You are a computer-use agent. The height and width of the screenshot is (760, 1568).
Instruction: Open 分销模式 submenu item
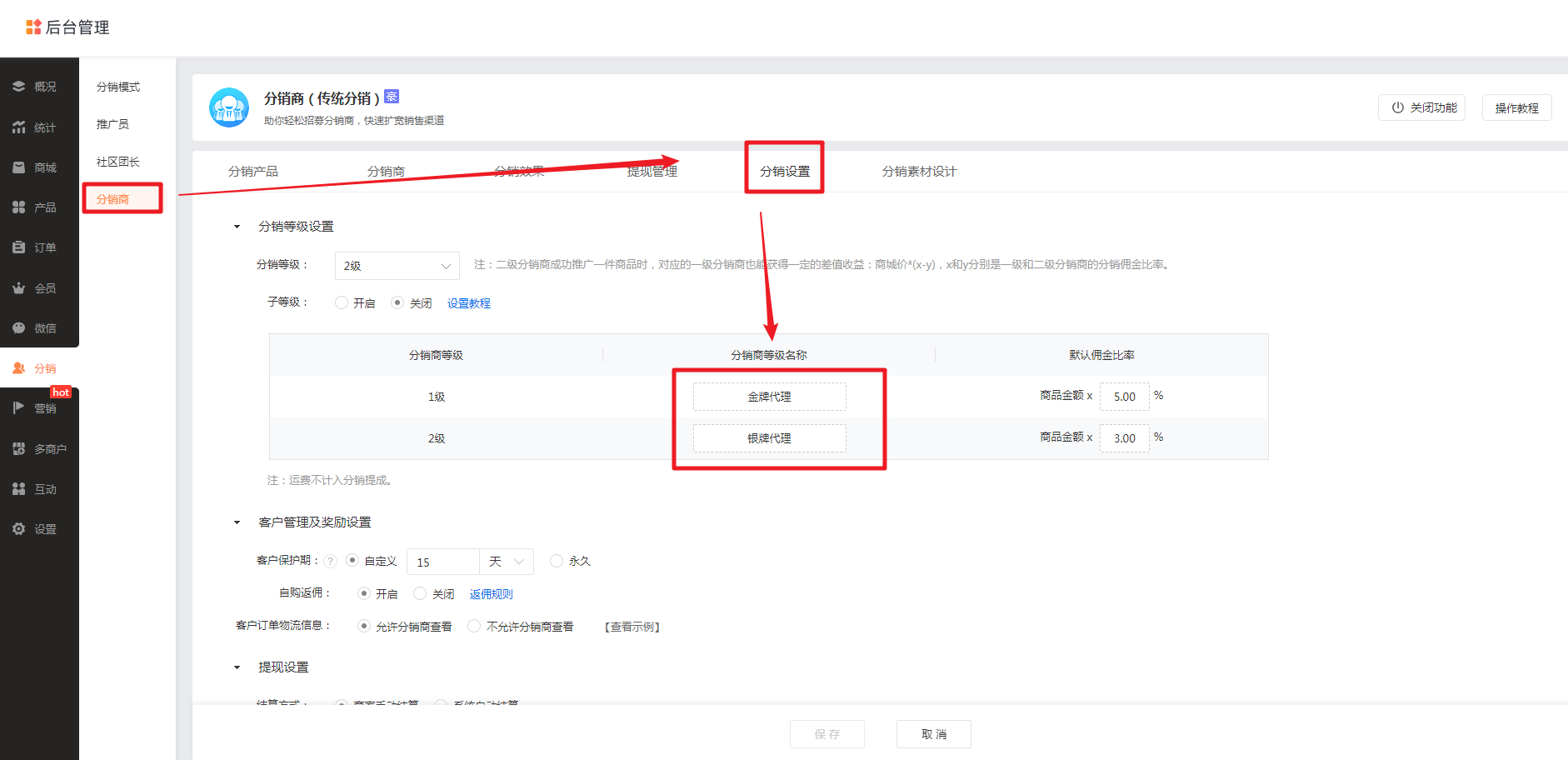tap(118, 87)
